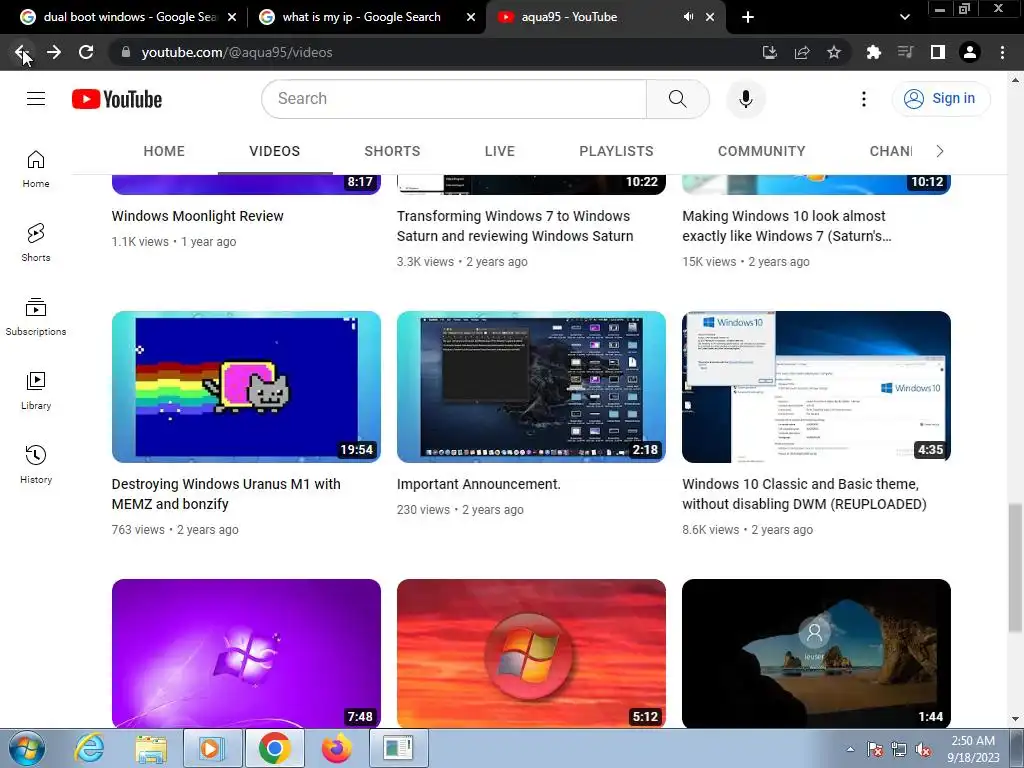Screen dimensions: 1024x768
Task: Click the Nyan Cat video thumbnail
Action: (246, 387)
